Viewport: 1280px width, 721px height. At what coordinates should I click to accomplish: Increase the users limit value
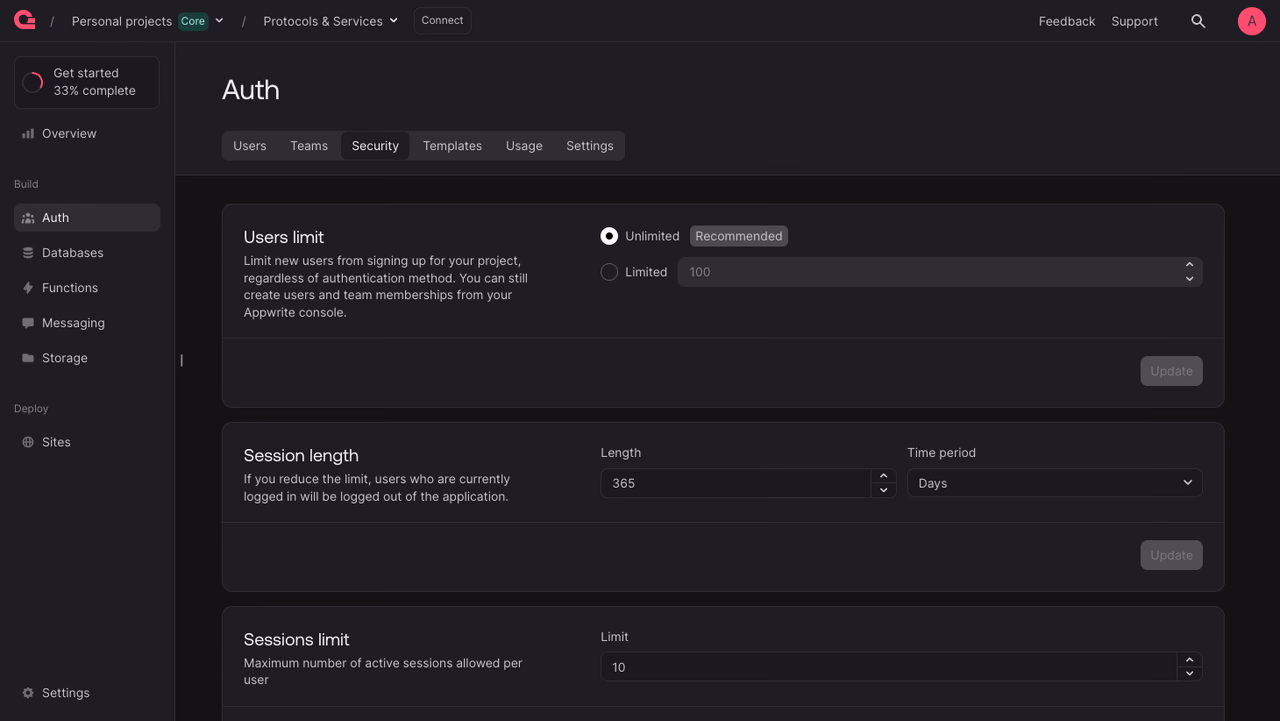(x=1189, y=265)
